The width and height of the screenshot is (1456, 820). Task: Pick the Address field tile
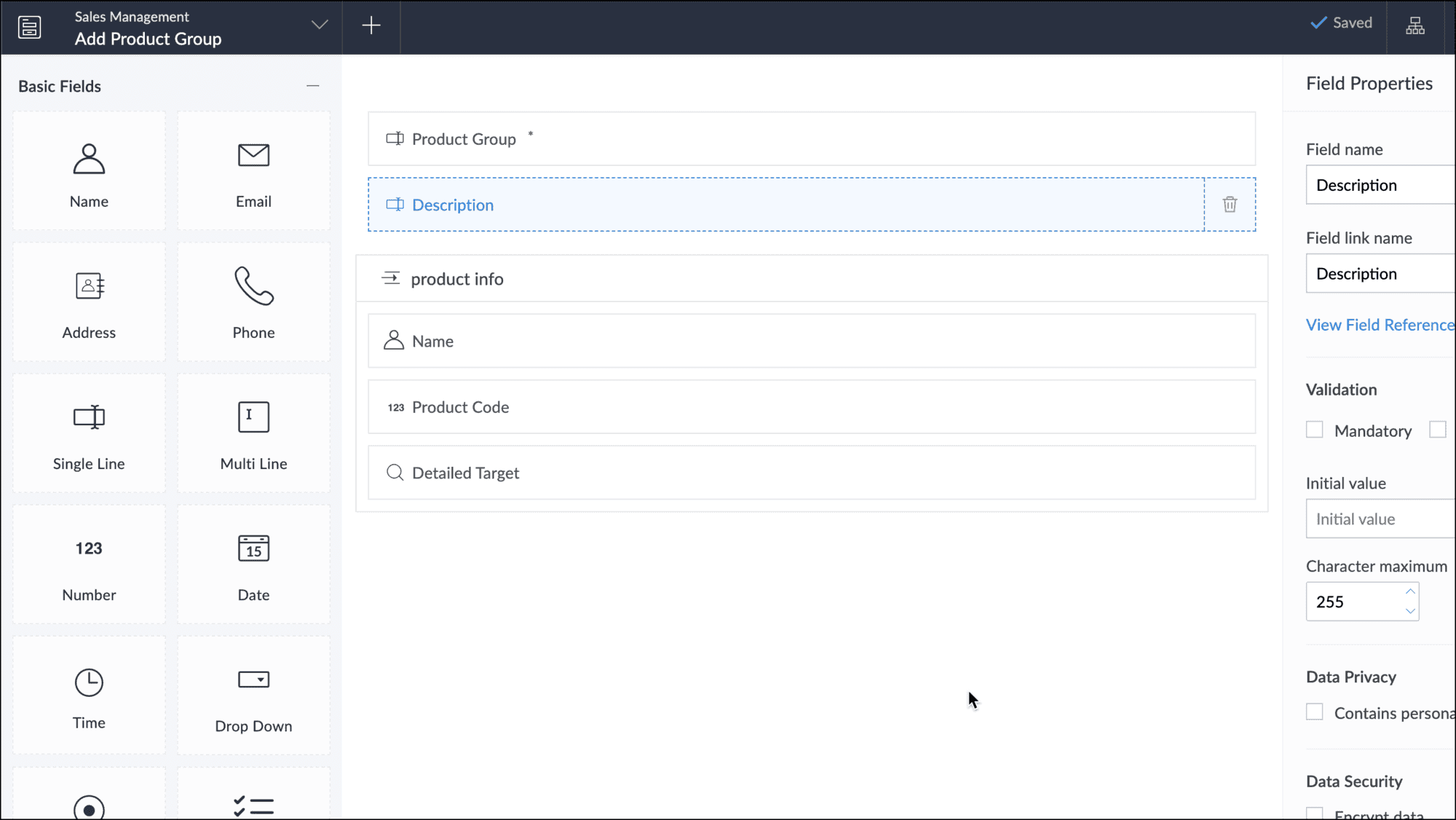[89, 302]
